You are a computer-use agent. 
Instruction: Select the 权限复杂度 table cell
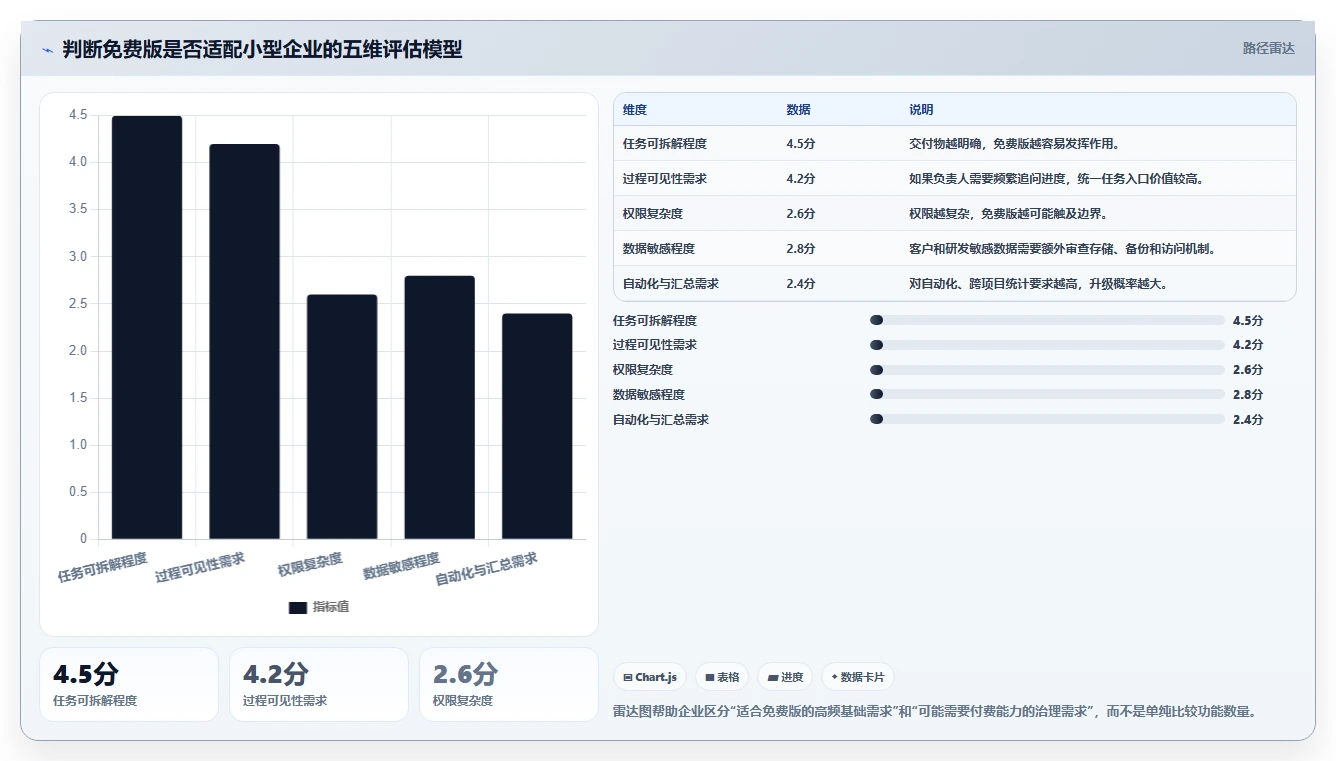click(x=653, y=214)
